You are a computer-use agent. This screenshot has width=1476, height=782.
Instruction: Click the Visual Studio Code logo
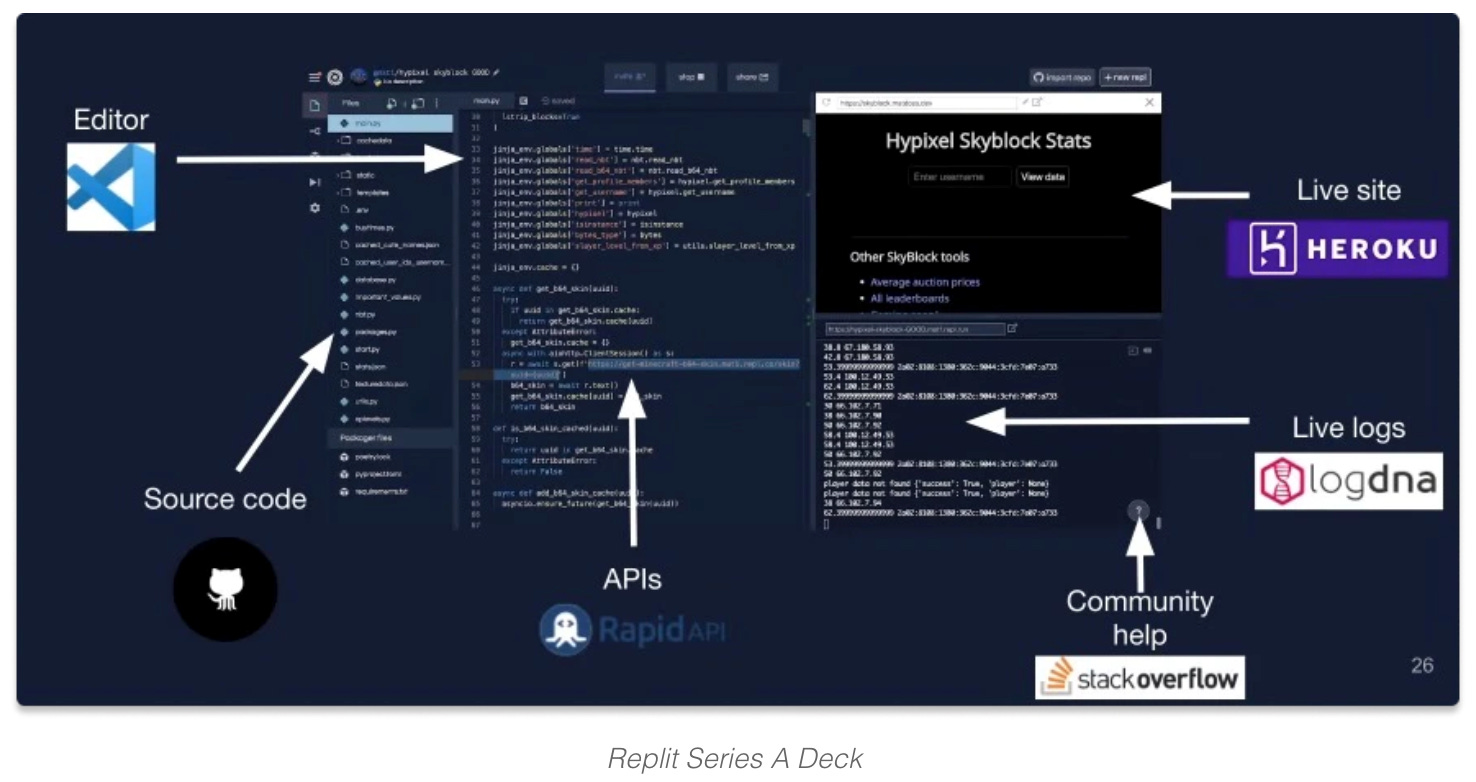[111, 187]
